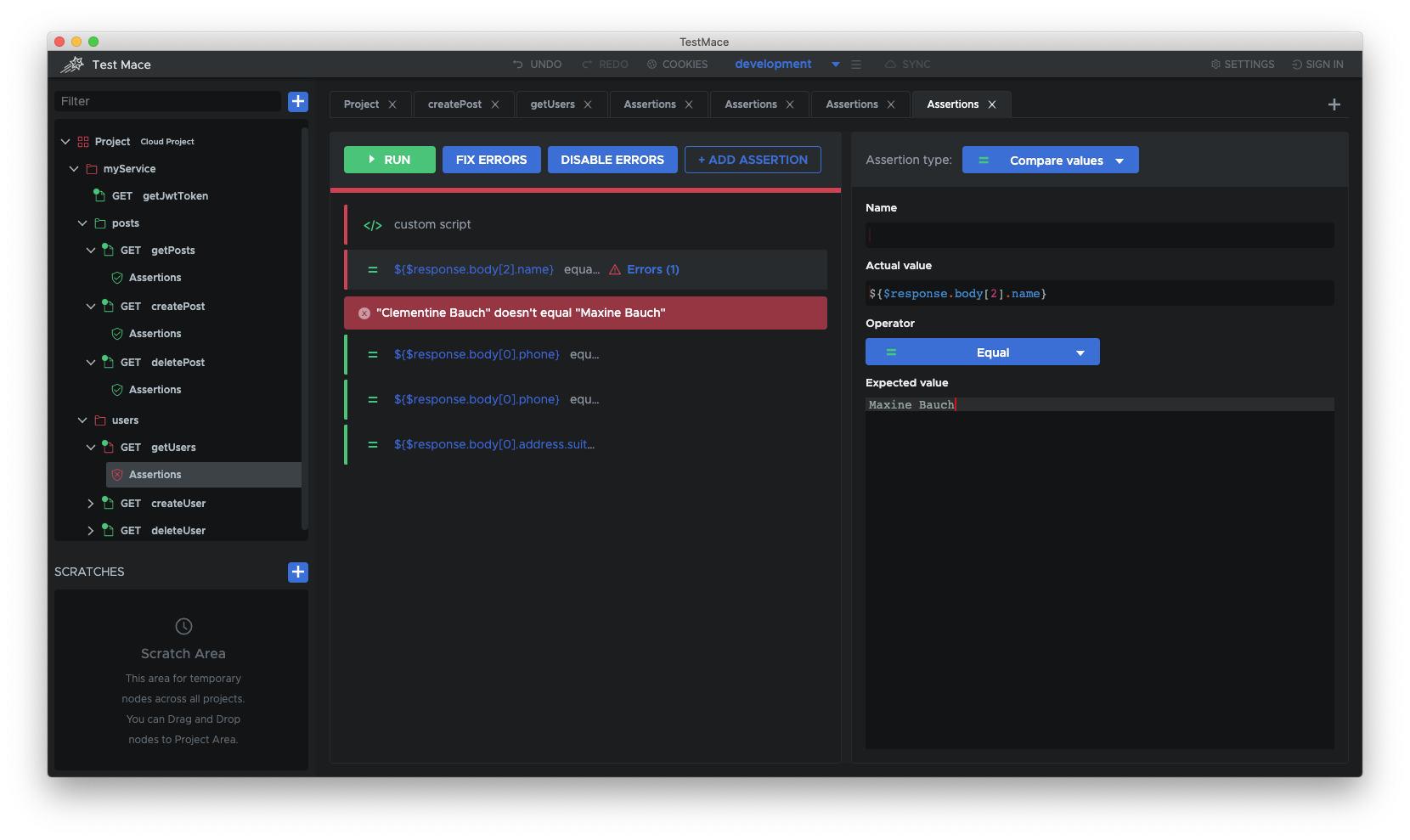Focus the Filter input field
The height and width of the screenshot is (840, 1410).
click(167, 101)
